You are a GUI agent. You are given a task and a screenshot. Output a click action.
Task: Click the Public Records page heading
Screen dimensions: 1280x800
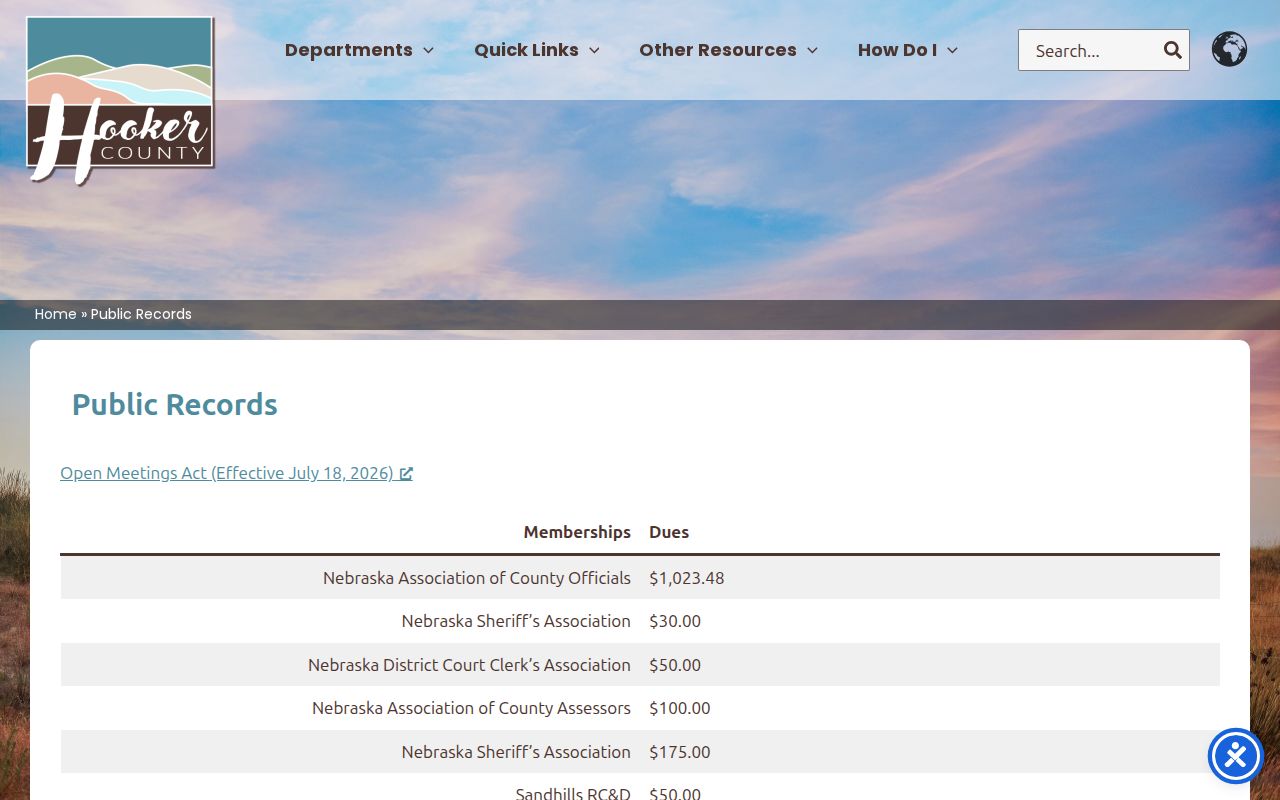point(175,404)
